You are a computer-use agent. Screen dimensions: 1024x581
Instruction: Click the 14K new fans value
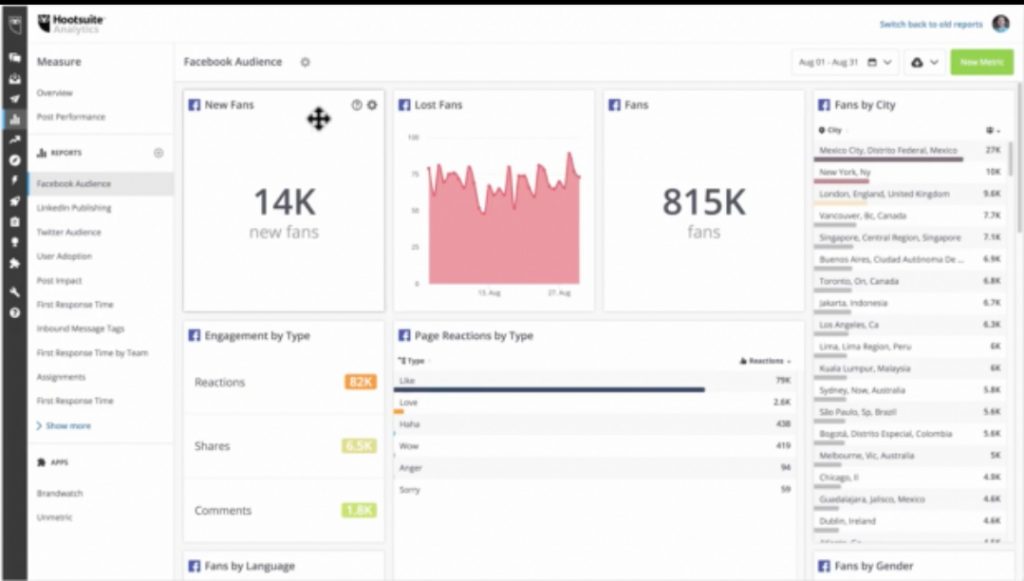click(284, 202)
